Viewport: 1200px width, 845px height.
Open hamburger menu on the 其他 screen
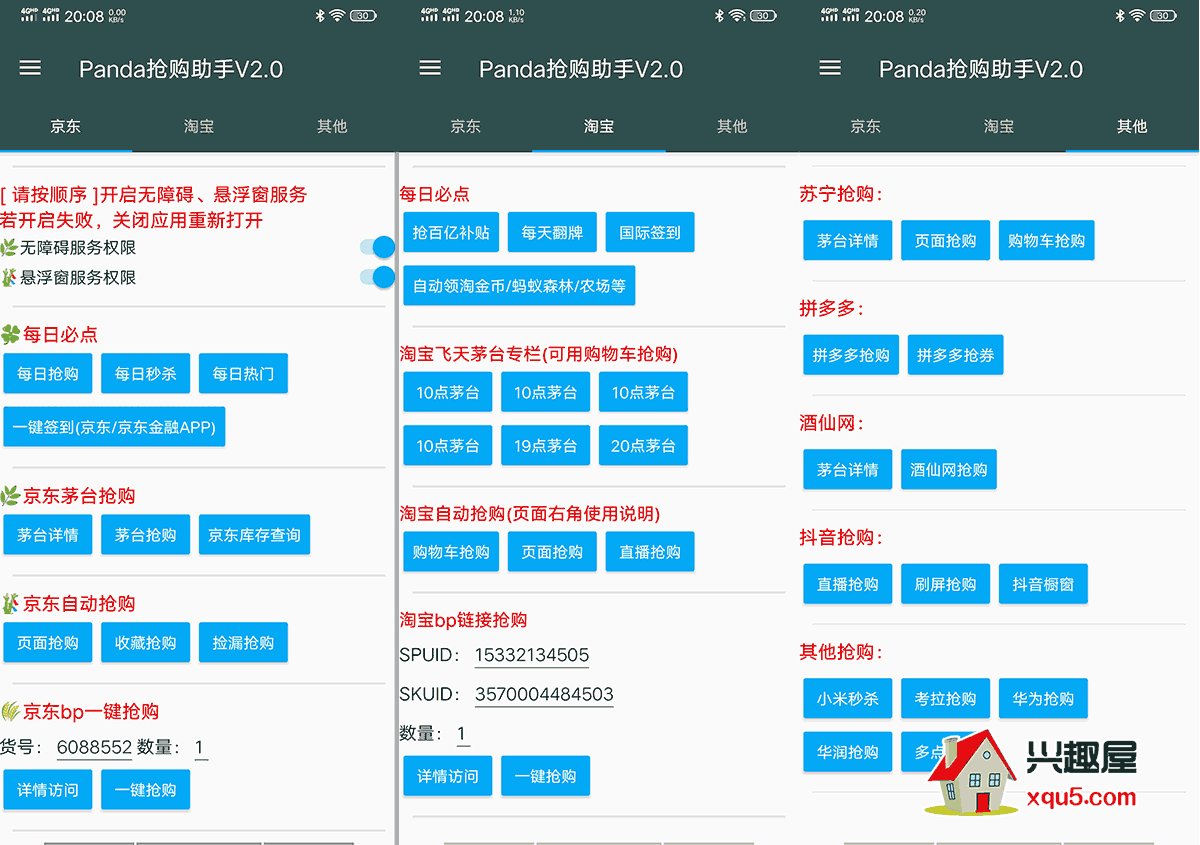(x=830, y=68)
